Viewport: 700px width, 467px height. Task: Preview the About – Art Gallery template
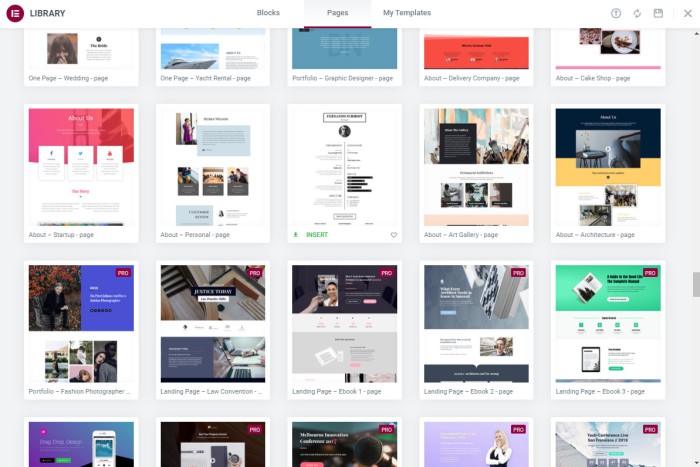point(476,166)
